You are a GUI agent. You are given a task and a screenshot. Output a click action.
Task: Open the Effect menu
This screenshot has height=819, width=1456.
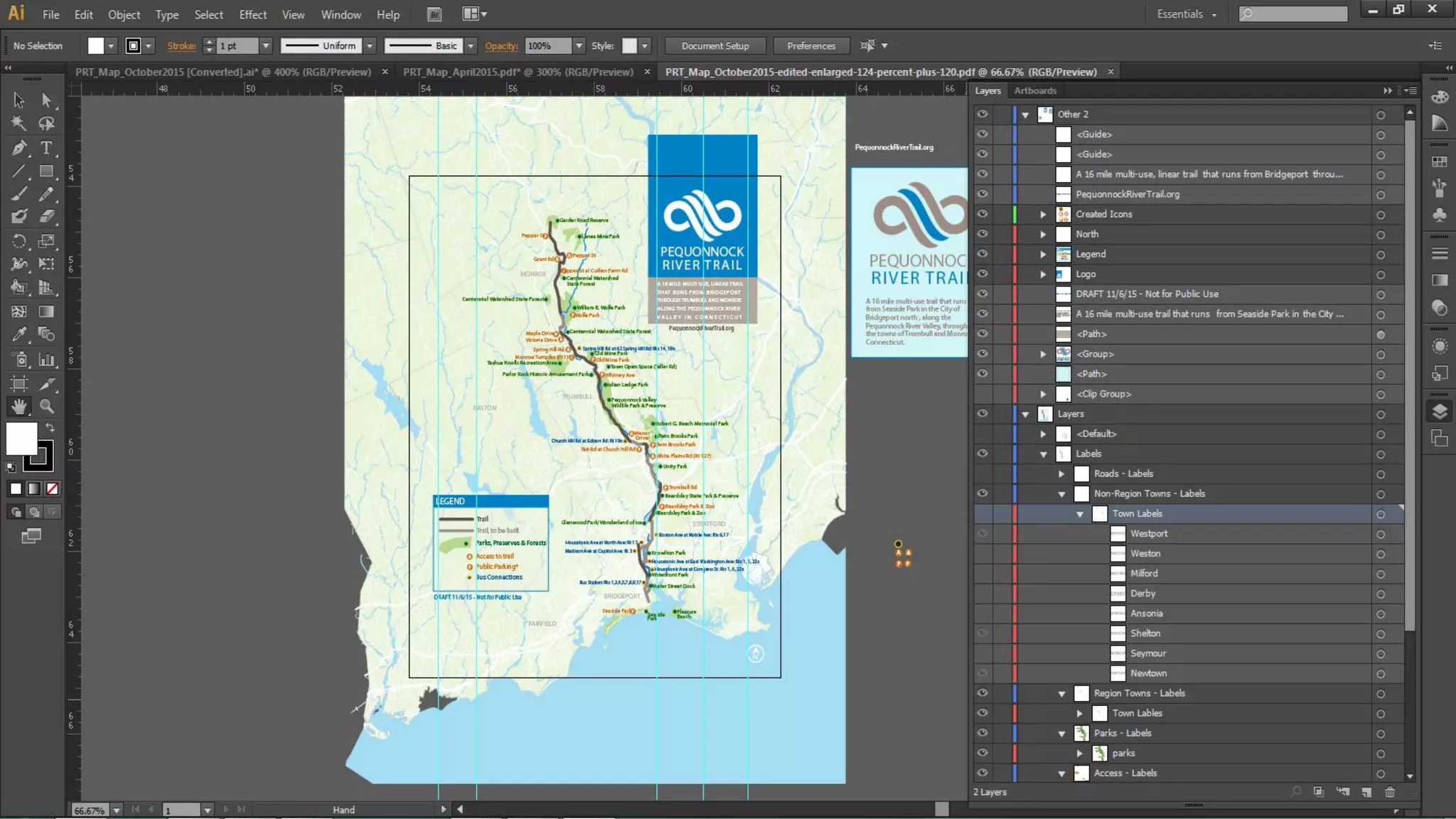(x=252, y=14)
